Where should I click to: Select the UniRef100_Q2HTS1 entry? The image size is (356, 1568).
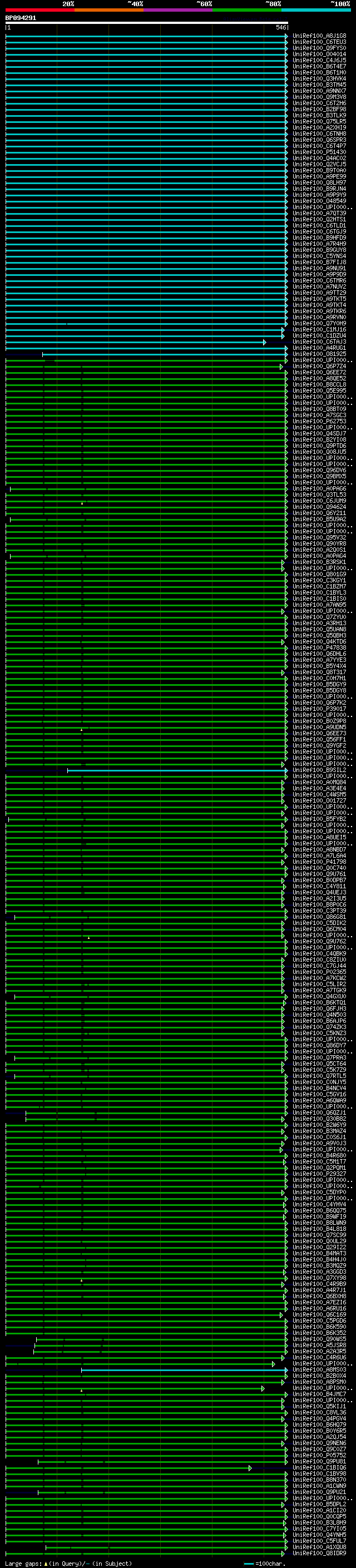(x=319, y=220)
